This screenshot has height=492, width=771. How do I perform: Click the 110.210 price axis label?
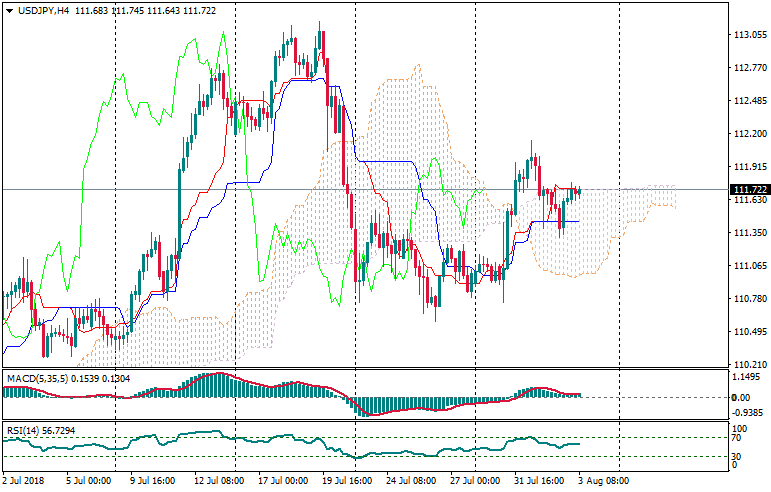(748, 365)
